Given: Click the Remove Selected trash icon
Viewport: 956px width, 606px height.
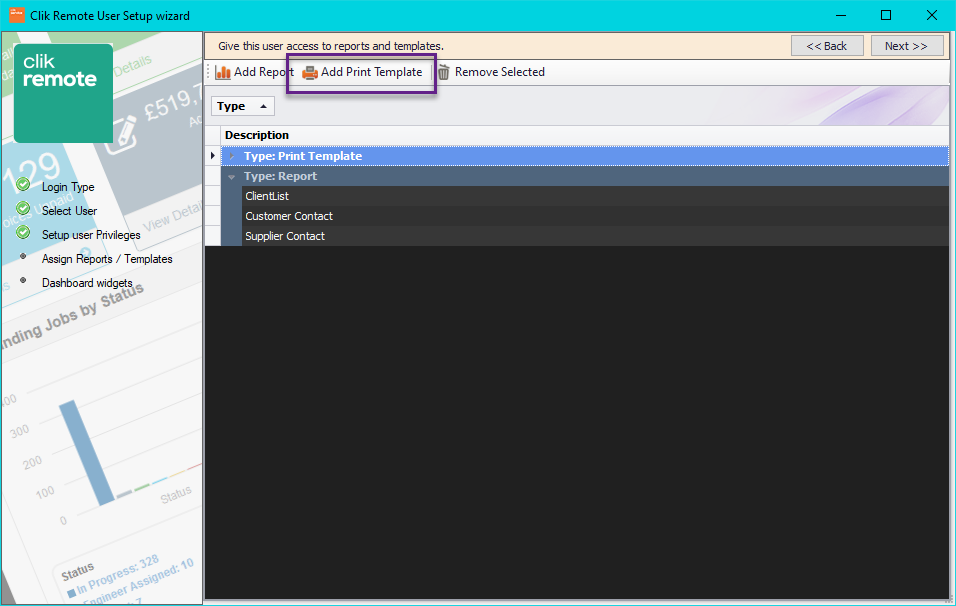Looking at the screenshot, I should coord(444,73).
